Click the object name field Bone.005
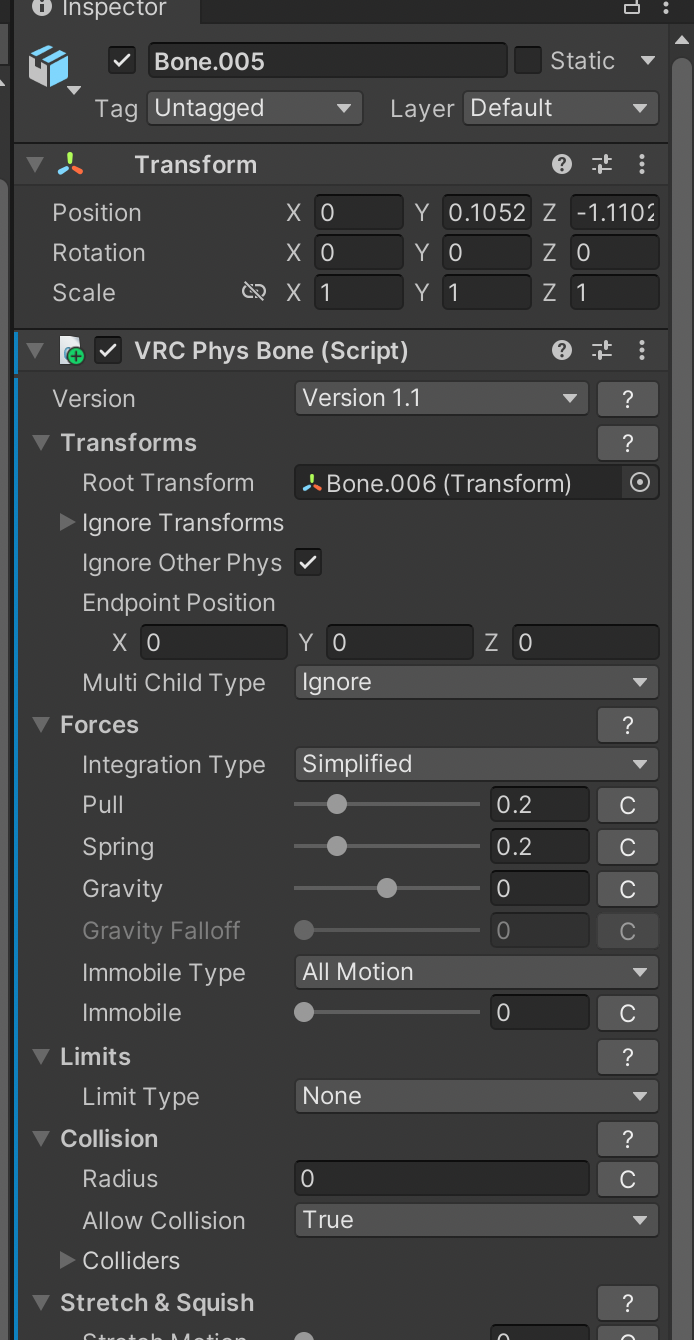Screen dimensions: 694x1340 (327, 61)
